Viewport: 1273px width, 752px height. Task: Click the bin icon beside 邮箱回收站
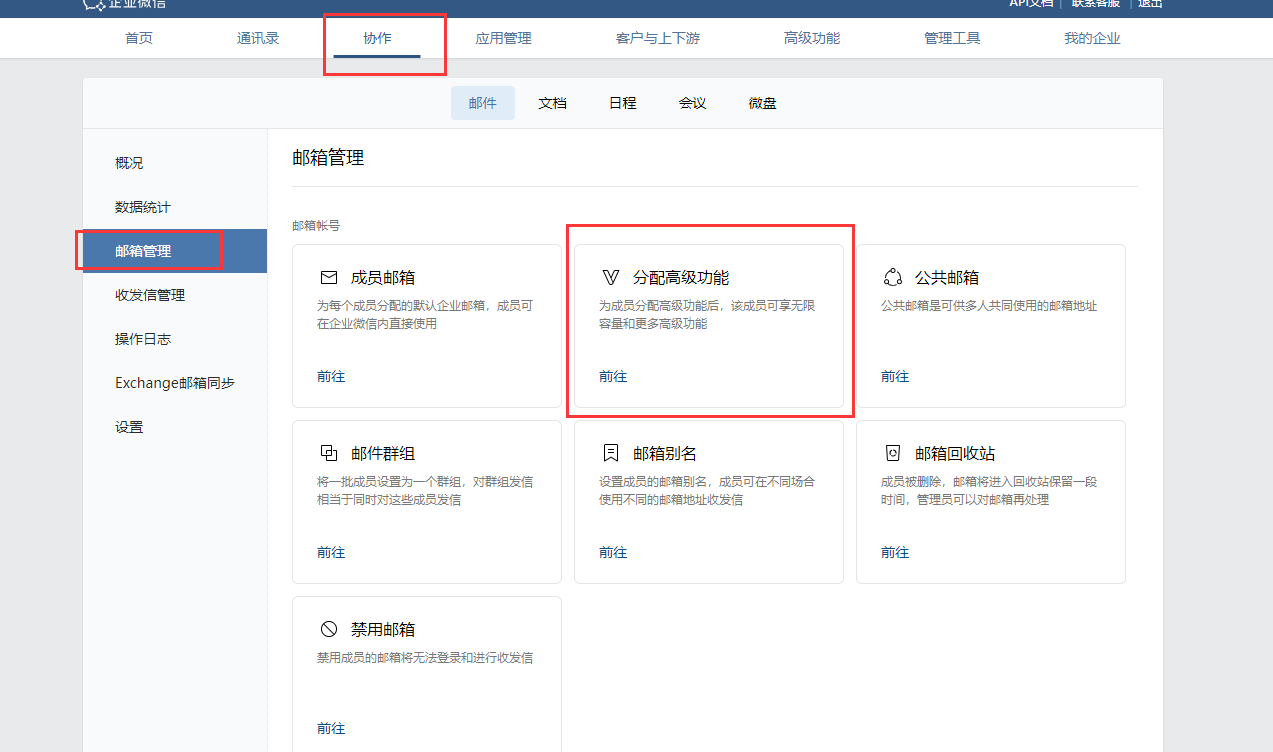pyautogui.click(x=893, y=453)
